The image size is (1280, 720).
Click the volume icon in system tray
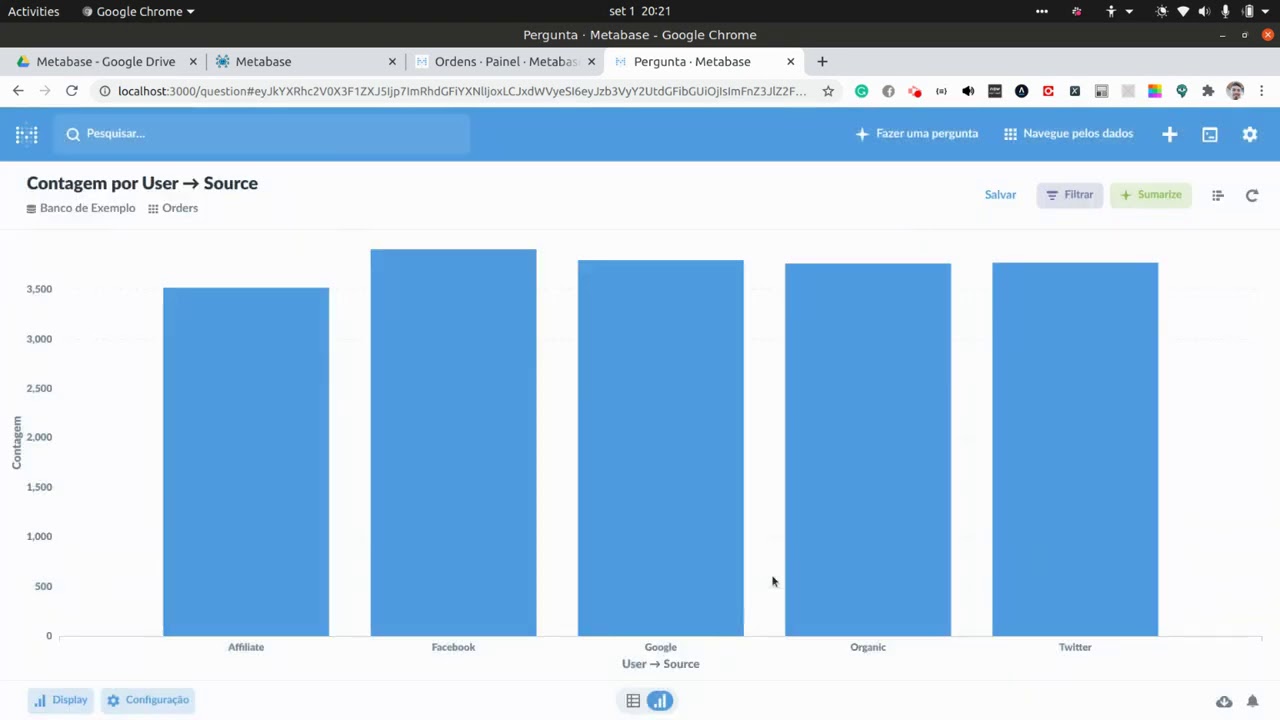pyautogui.click(x=1204, y=11)
